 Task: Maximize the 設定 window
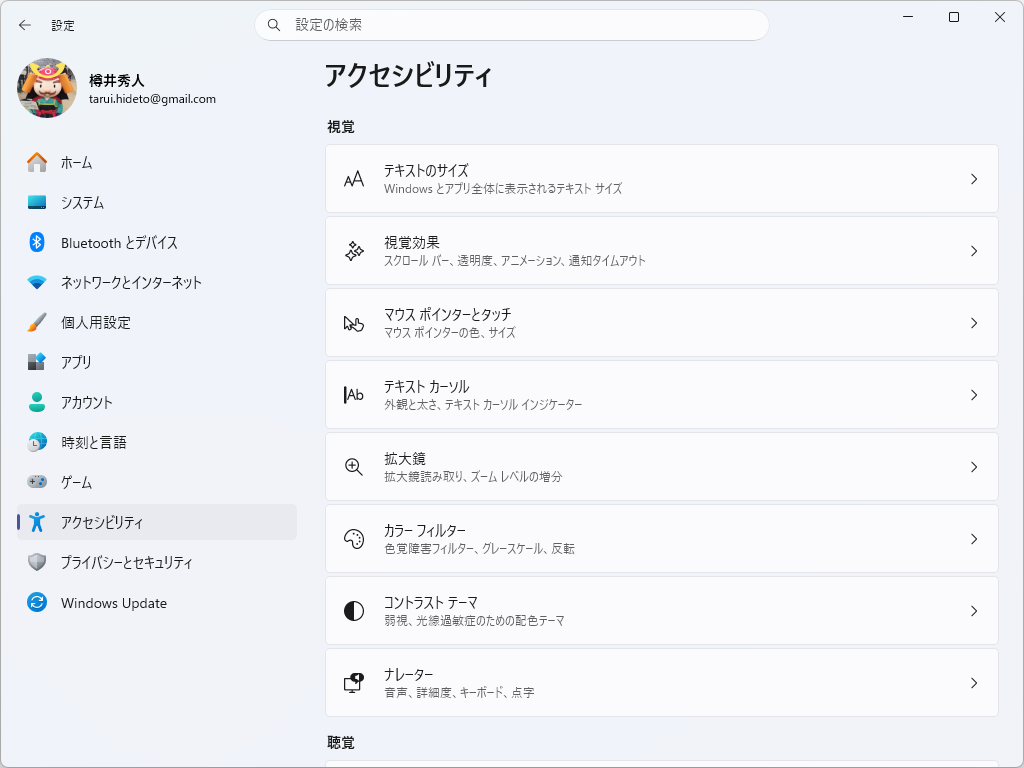pyautogui.click(x=953, y=17)
